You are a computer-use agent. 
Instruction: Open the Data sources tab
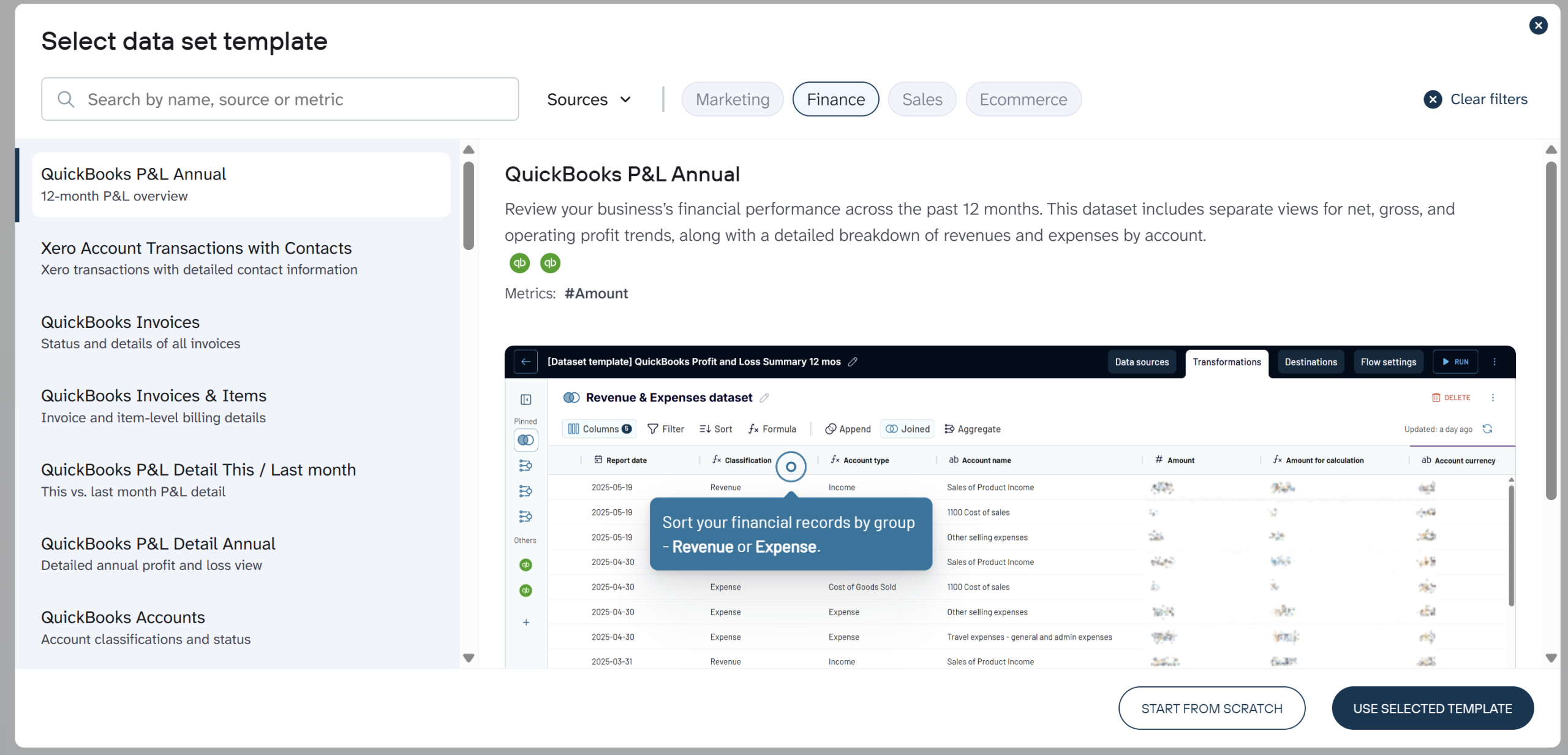[1142, 362]
